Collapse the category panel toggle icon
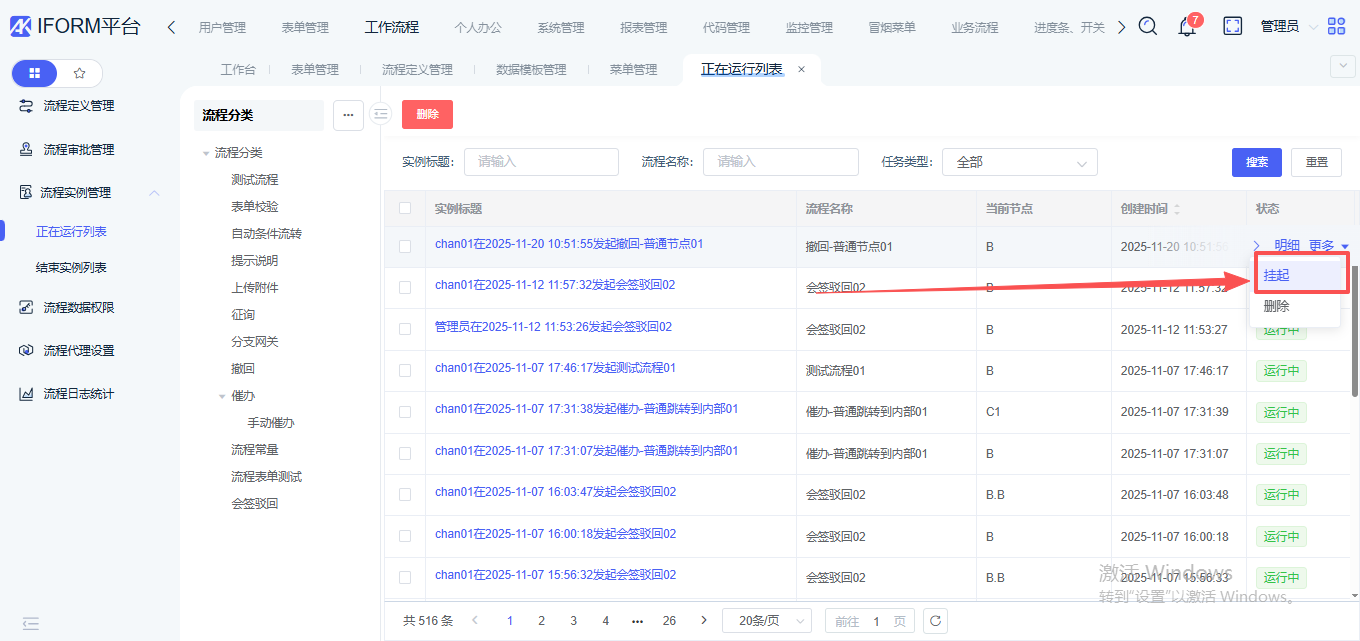1360x641 pixels. (x=380, y=114)
